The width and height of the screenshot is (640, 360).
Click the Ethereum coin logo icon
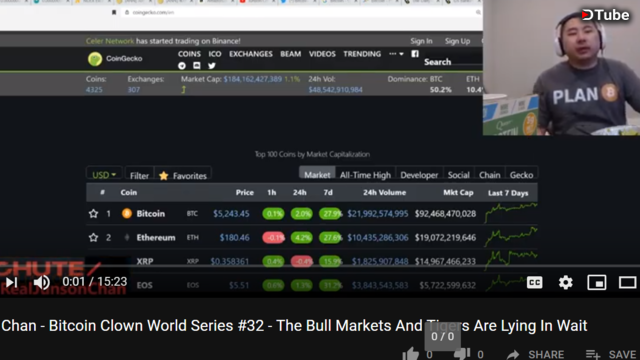point(127,238)
